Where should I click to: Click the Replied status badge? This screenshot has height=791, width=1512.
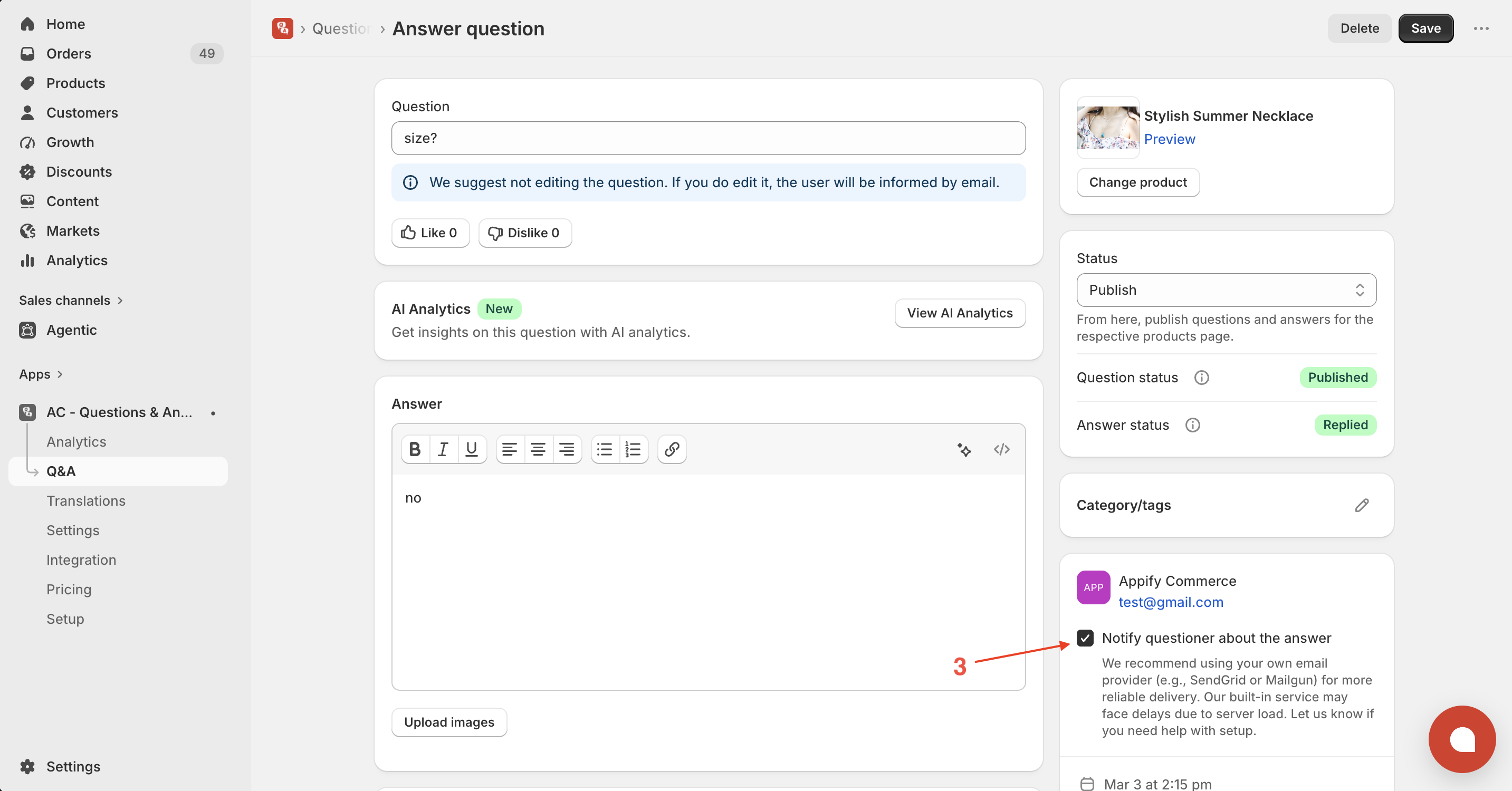1345,426
